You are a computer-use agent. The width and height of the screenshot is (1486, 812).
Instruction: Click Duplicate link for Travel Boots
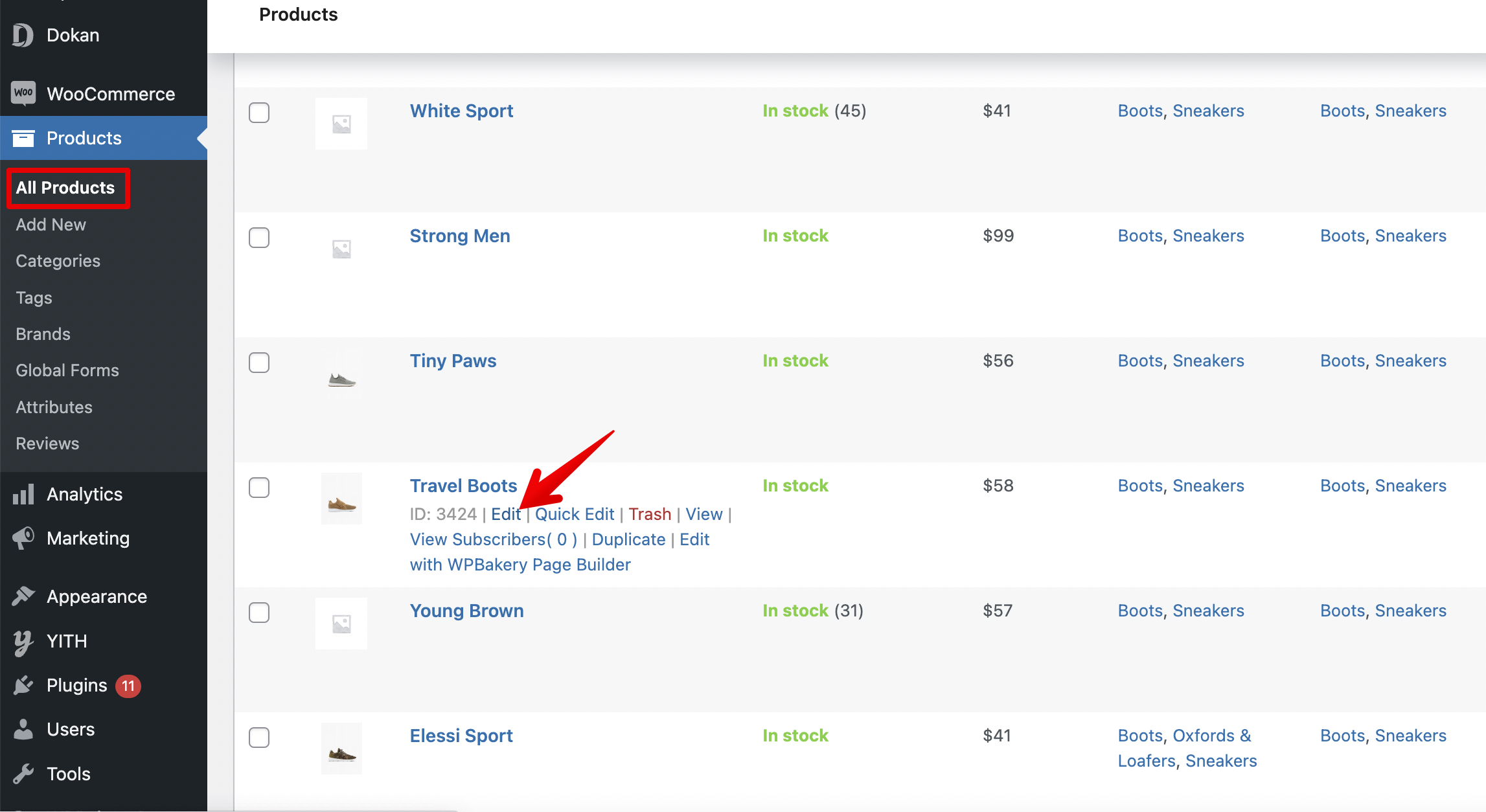click(x=628, y=539)
